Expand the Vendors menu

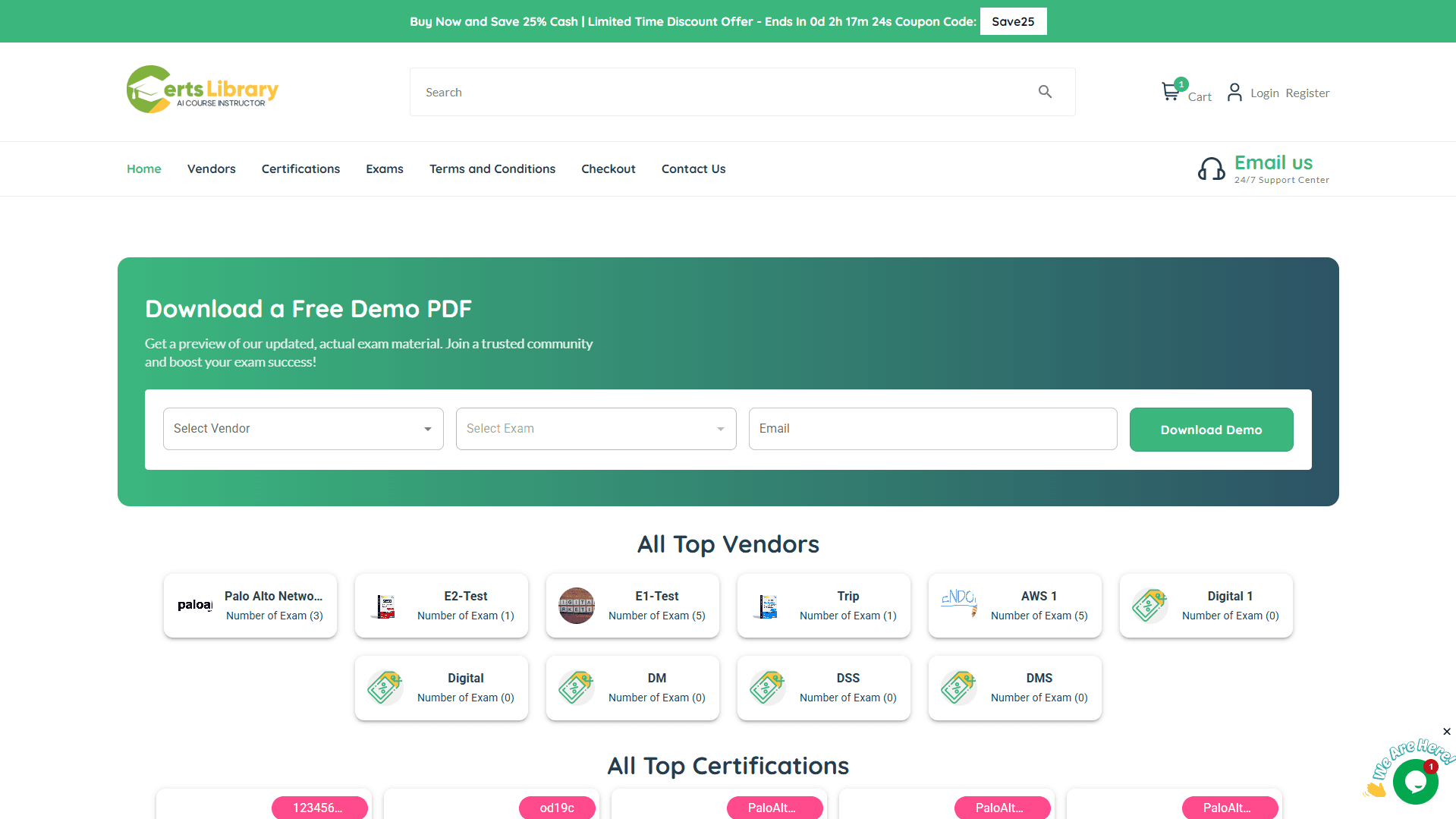pyautogui.click(x=211, y=169)
